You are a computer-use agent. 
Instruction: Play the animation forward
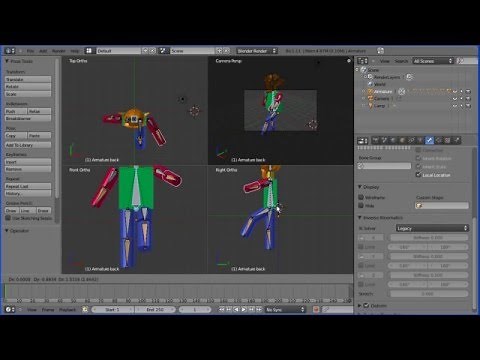click(x=244, y=310)
